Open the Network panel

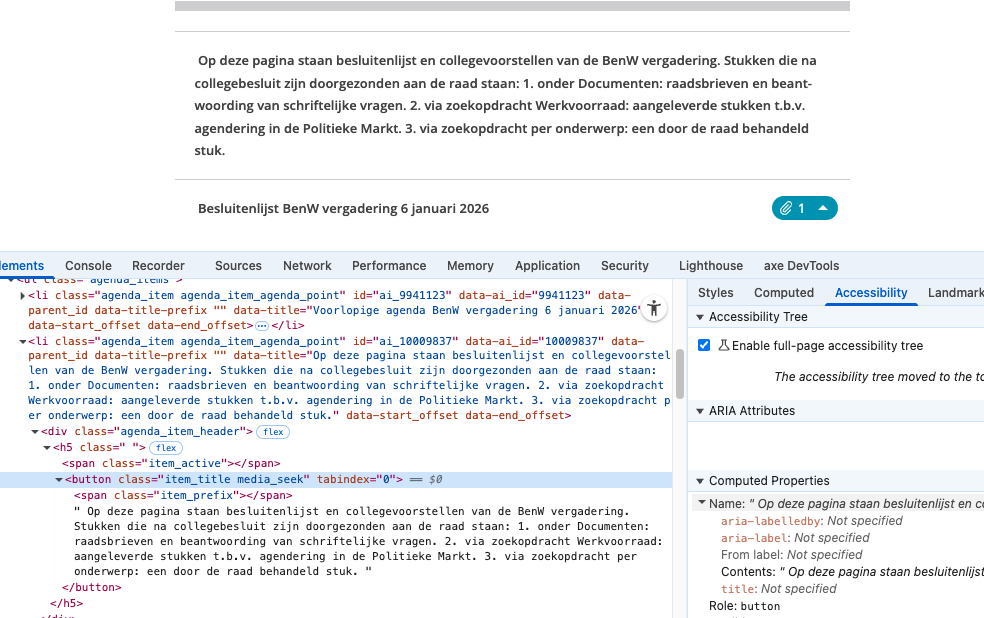click(x=307, y=266)
